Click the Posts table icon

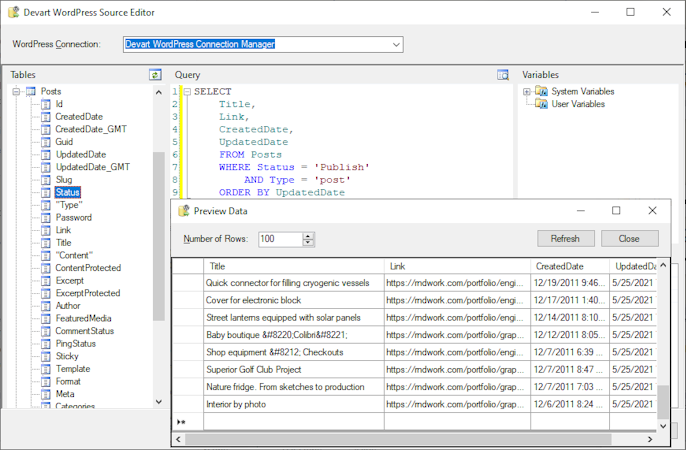(31, 91)
